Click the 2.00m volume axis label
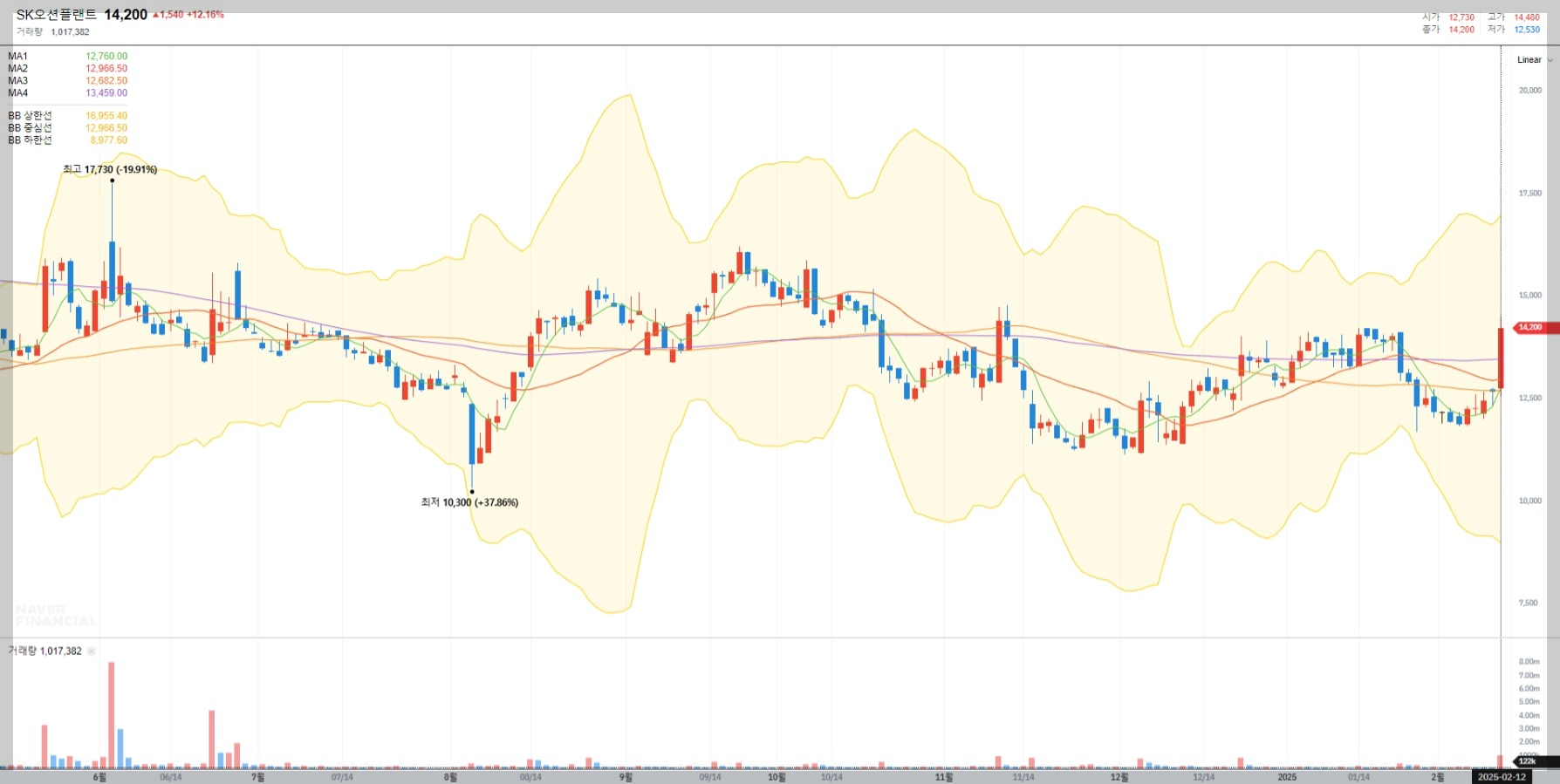This screenshot has height=784, width=1560. [x=1529, y=742]
